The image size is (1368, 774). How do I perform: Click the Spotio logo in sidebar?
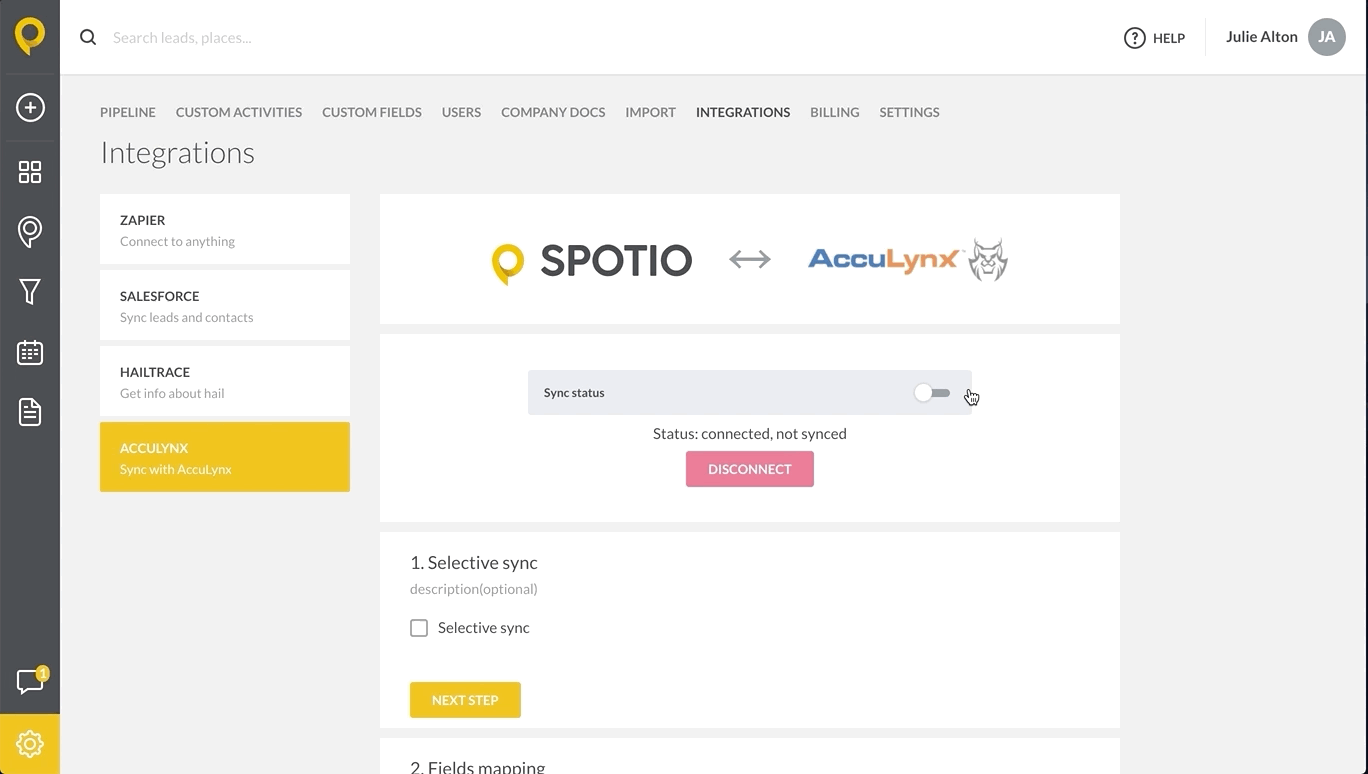coord(30,37)
